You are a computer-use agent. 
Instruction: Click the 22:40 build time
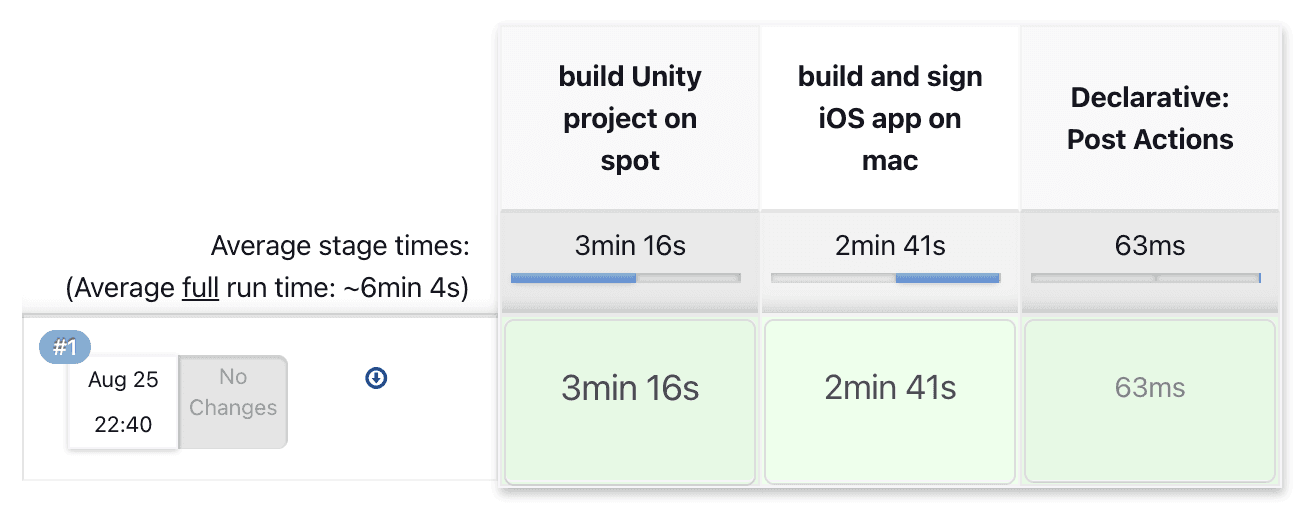[x=123, y=425]
